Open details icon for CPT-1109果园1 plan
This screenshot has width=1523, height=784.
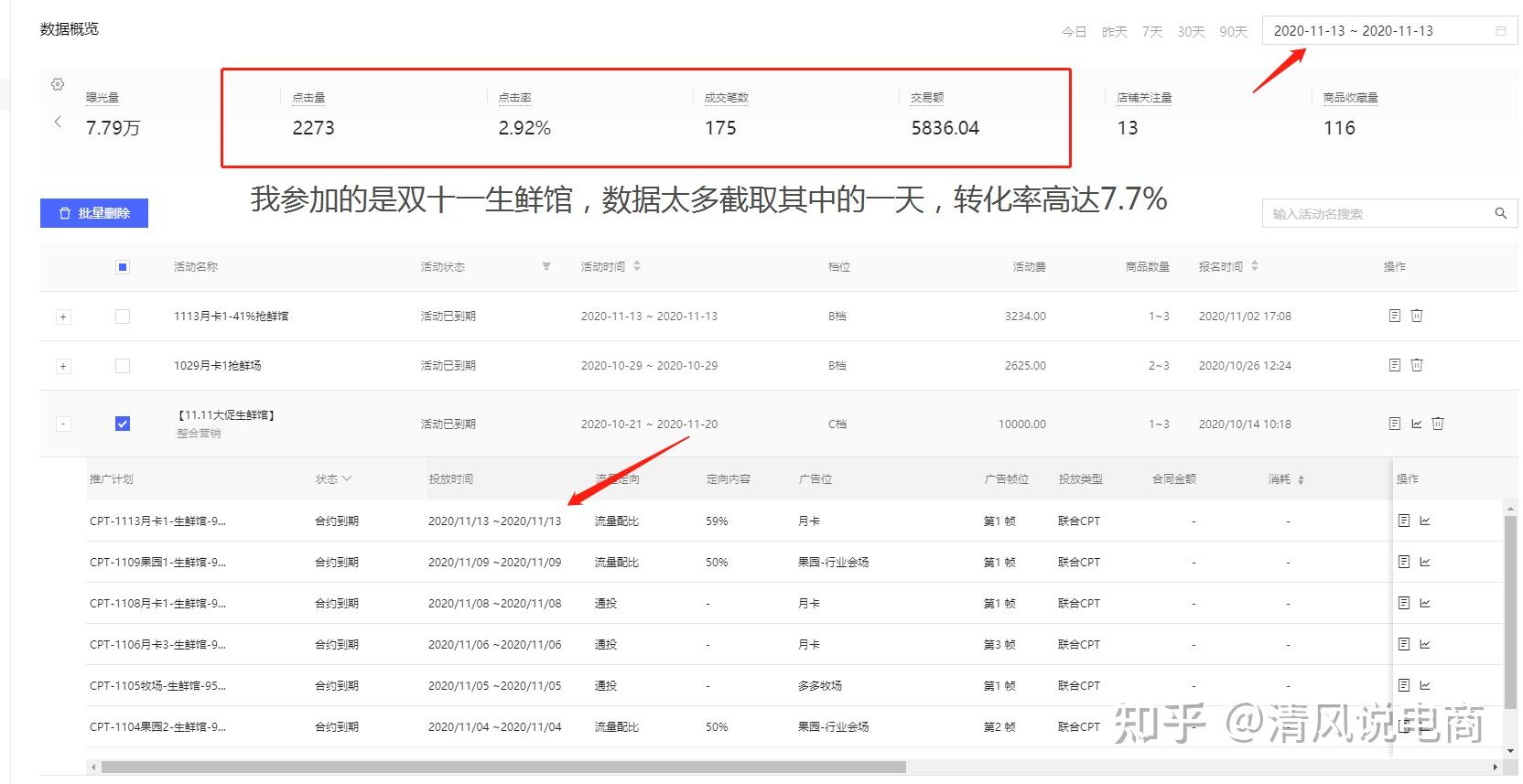[x=1404, y=562]
